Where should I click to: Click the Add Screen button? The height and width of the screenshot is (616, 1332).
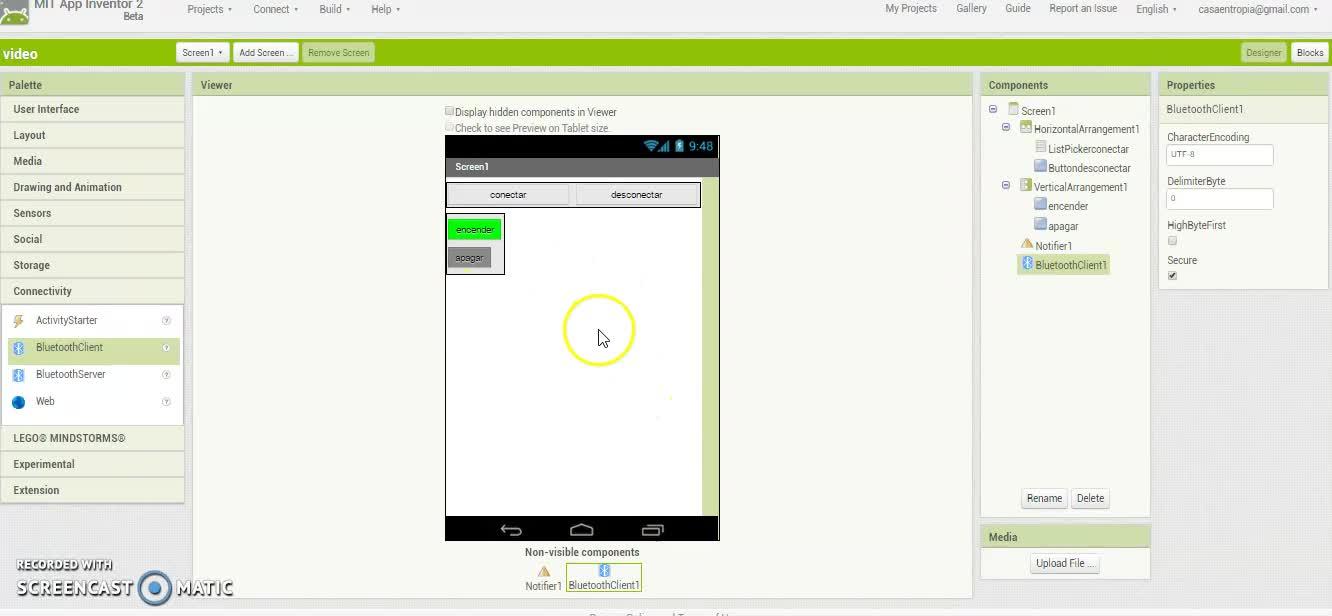tap(266, 53)
